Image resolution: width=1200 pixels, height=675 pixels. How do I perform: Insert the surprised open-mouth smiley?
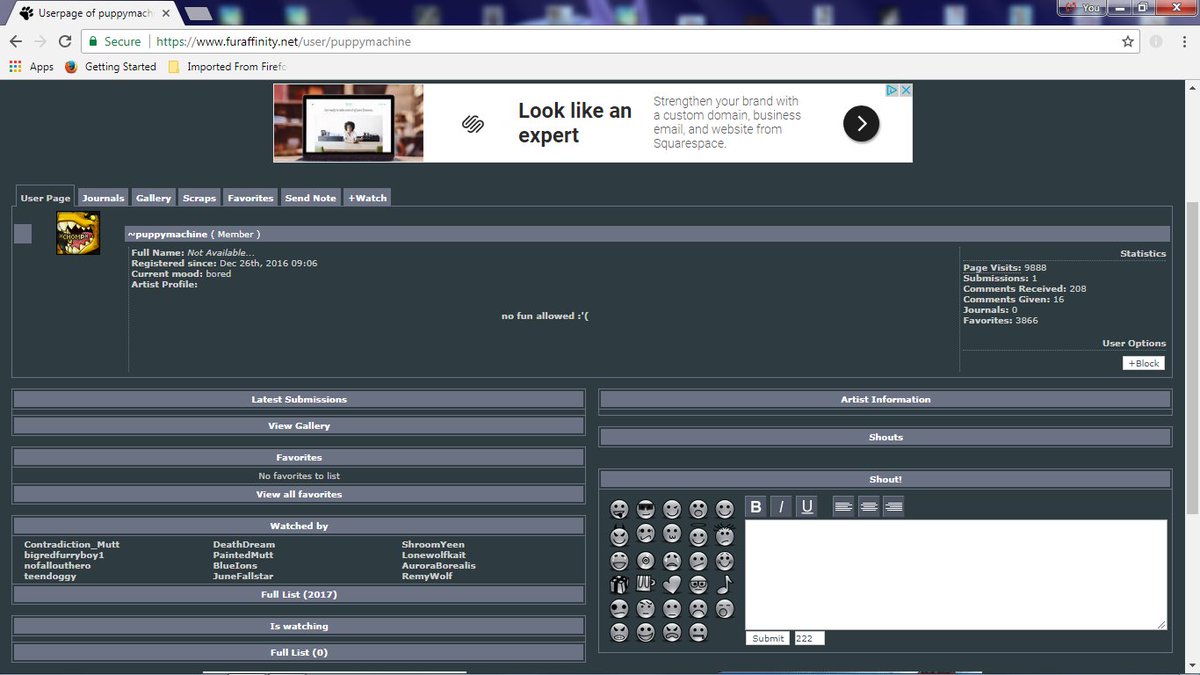tap(698, 508)
